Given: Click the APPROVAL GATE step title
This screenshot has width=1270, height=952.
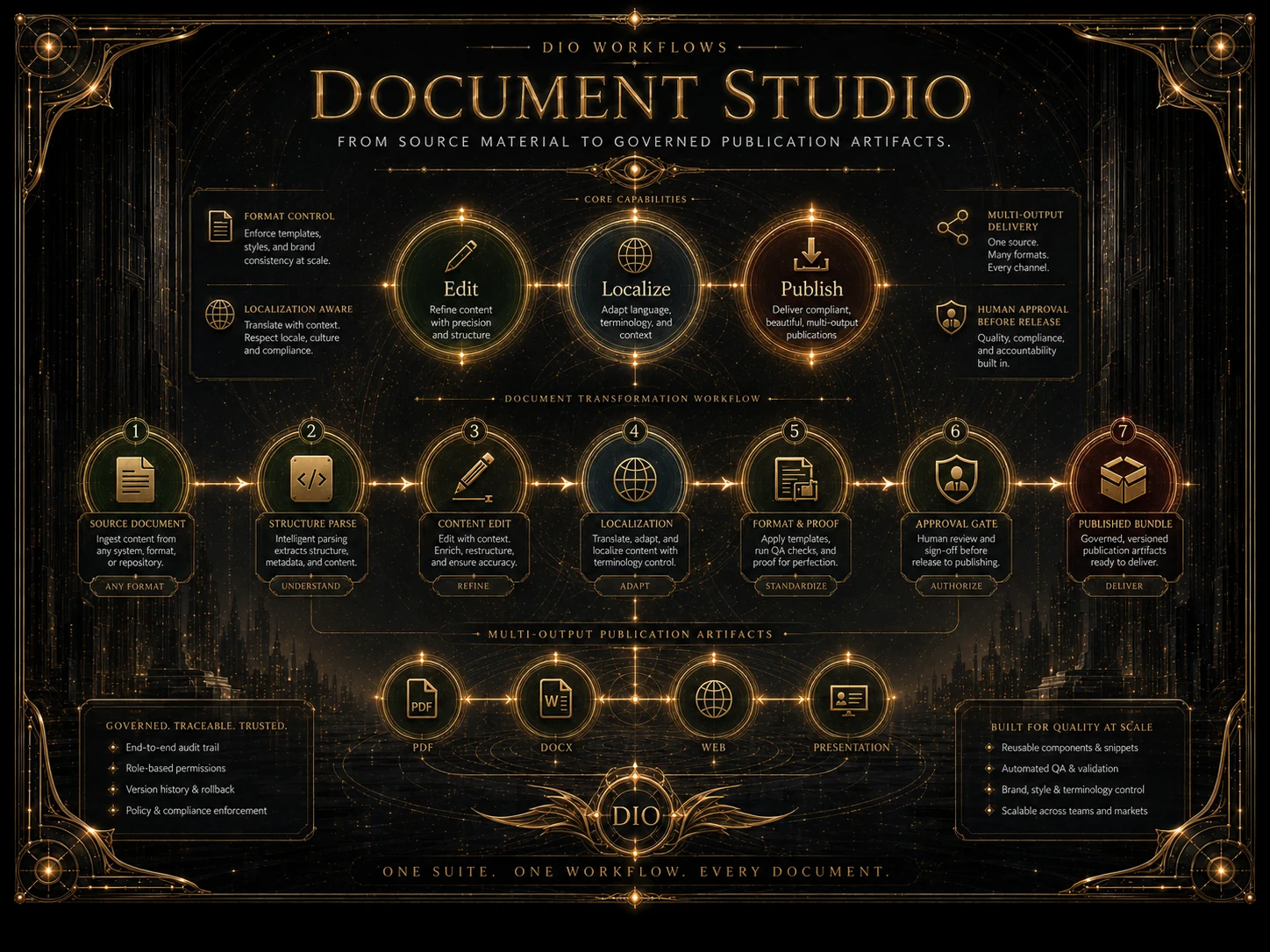Looking at the screenshot, I should 956,524.
